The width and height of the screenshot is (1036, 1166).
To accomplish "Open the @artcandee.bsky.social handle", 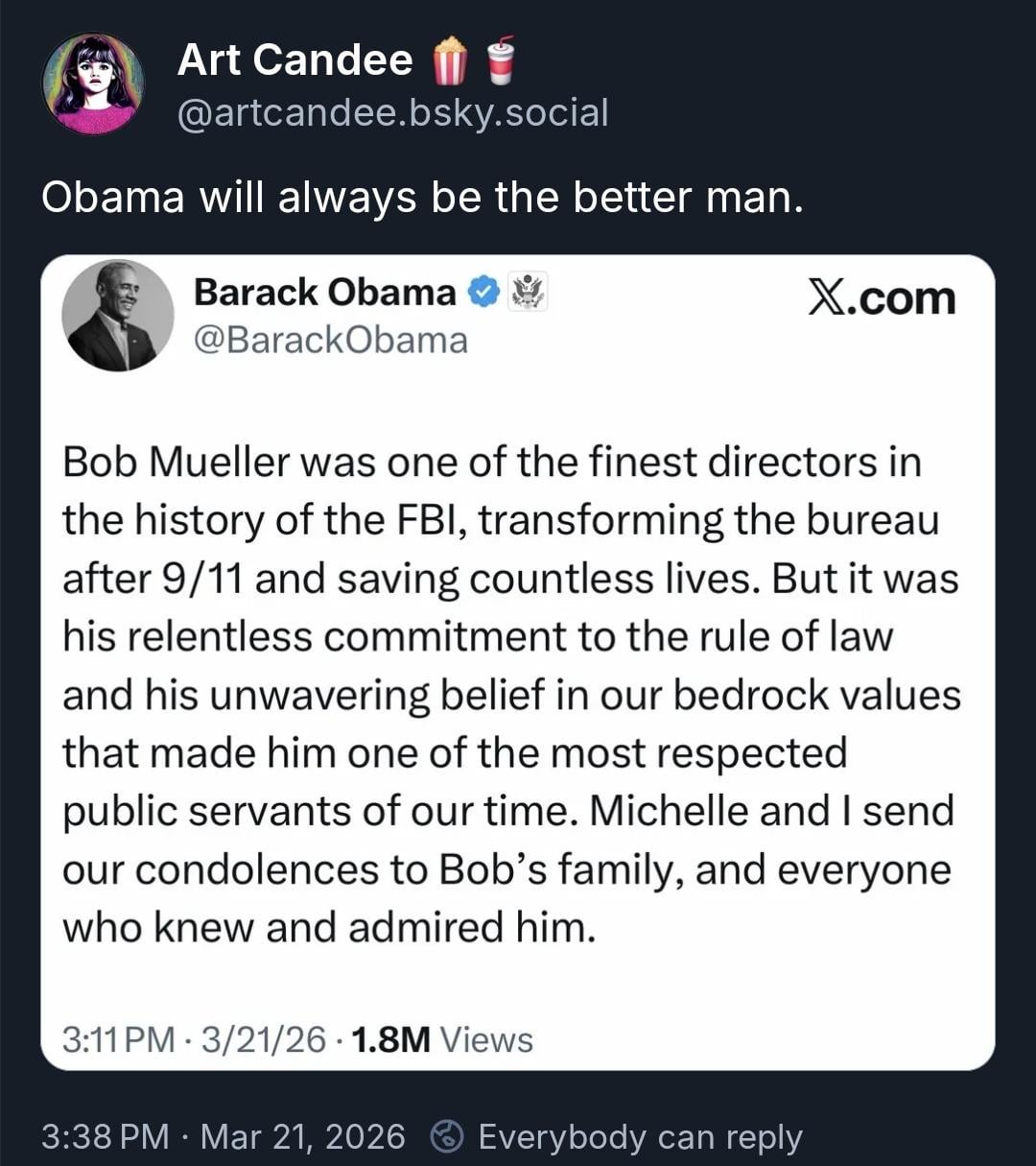I will pos(392,113).
